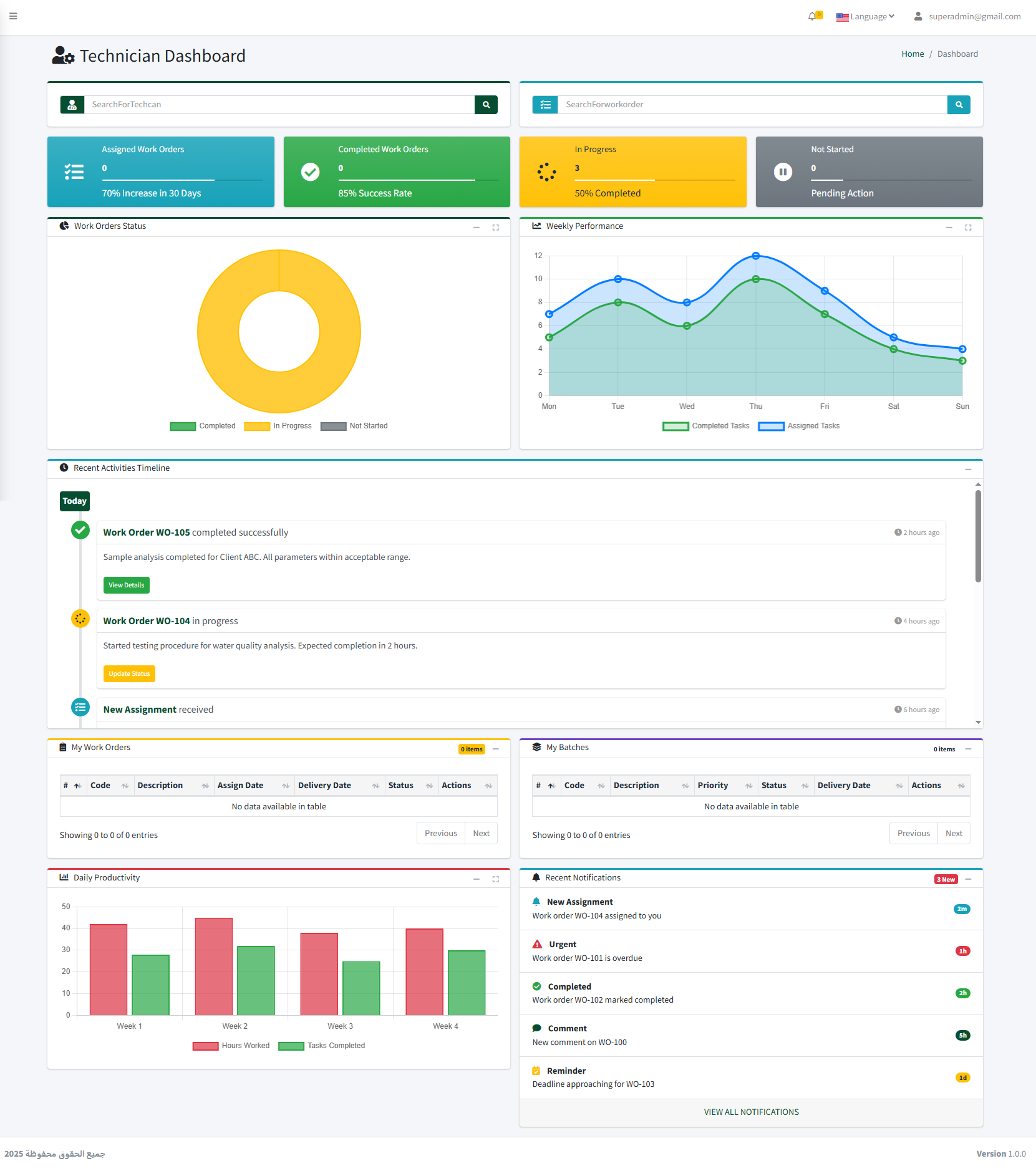
Task: Go to Home in breadcrumb
Action: 913,54
